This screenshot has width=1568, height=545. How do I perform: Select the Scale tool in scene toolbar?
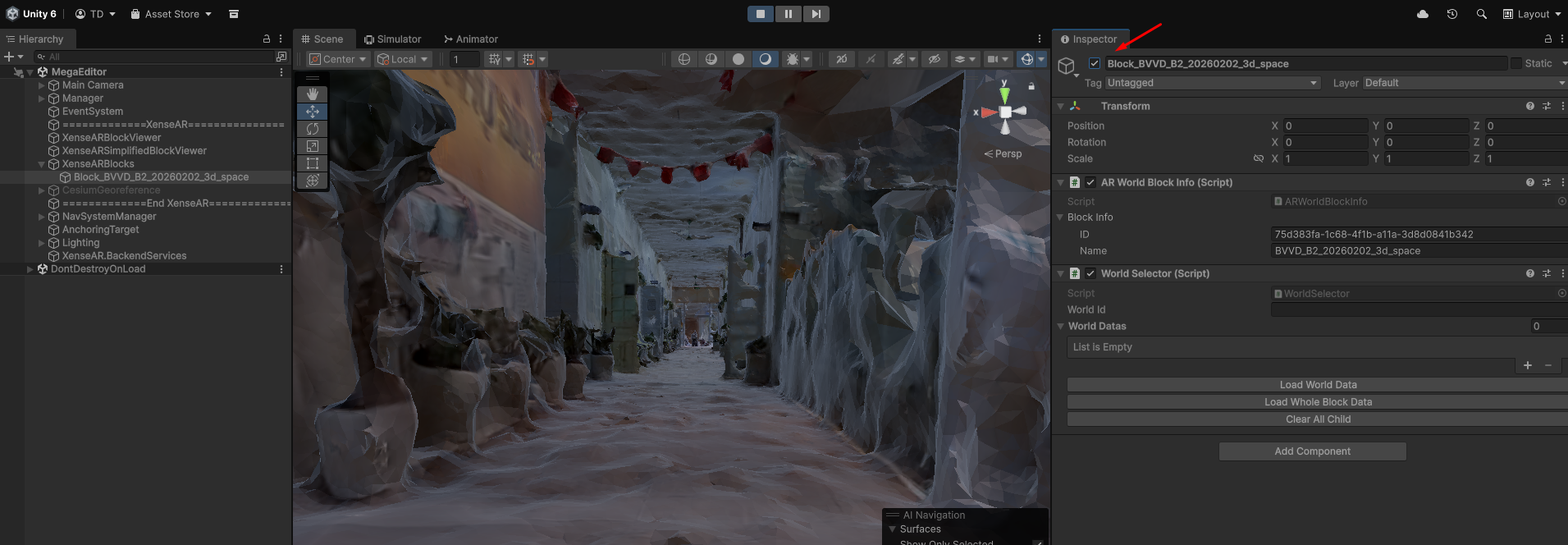313,146
